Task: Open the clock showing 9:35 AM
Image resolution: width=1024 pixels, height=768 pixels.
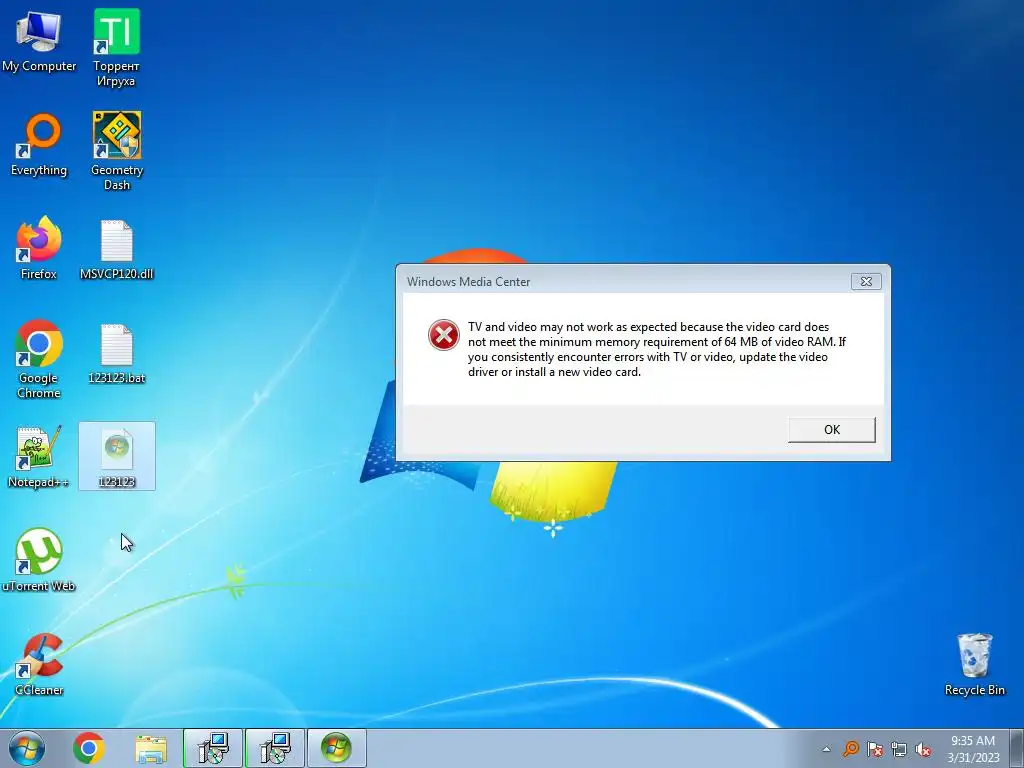Action: 973,749
